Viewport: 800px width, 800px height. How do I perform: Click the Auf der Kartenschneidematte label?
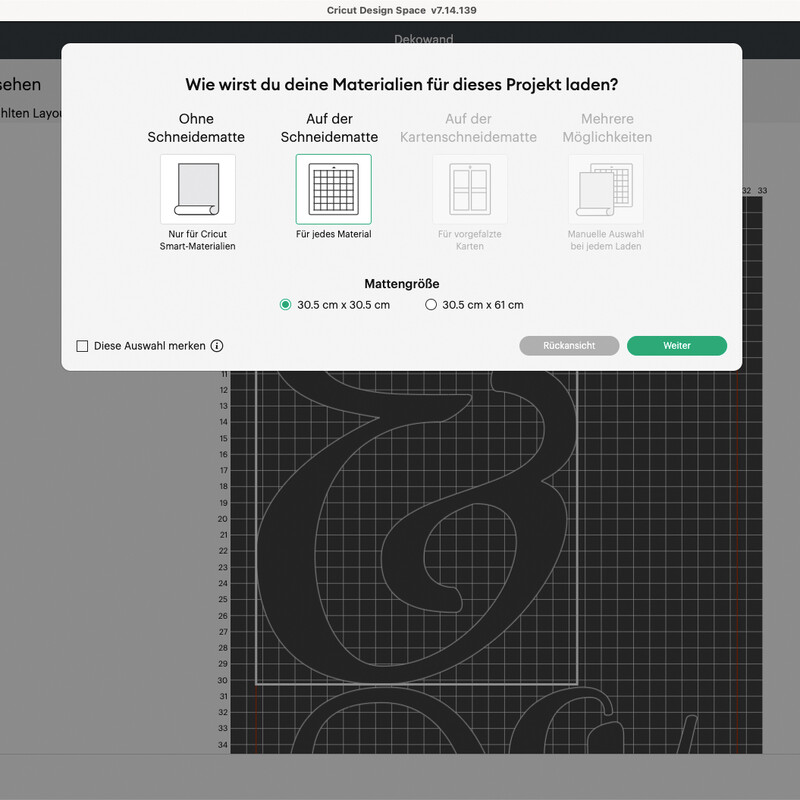tap(468, 128)
